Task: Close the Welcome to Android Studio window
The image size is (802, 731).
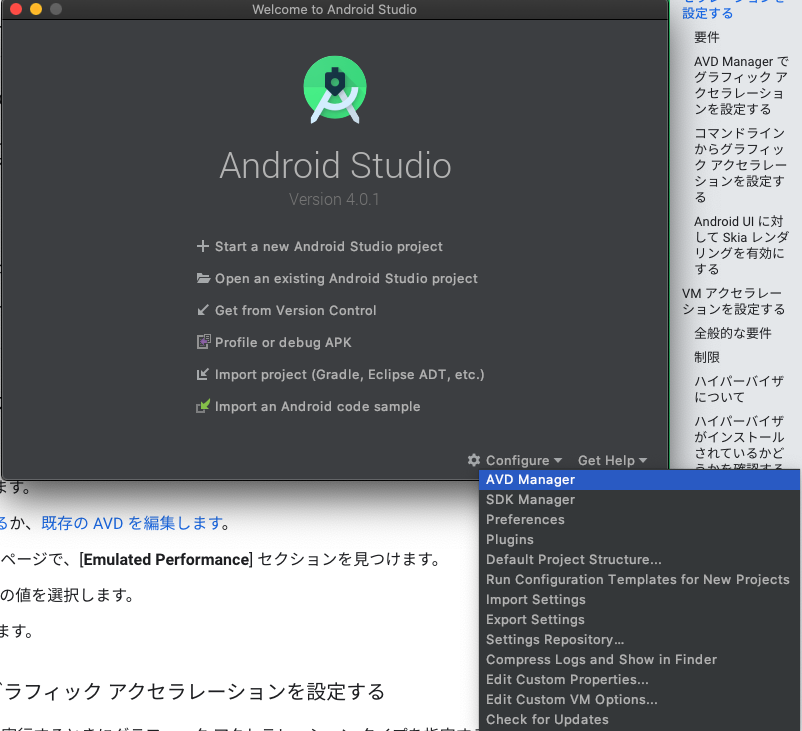Action: pos(16,9)
